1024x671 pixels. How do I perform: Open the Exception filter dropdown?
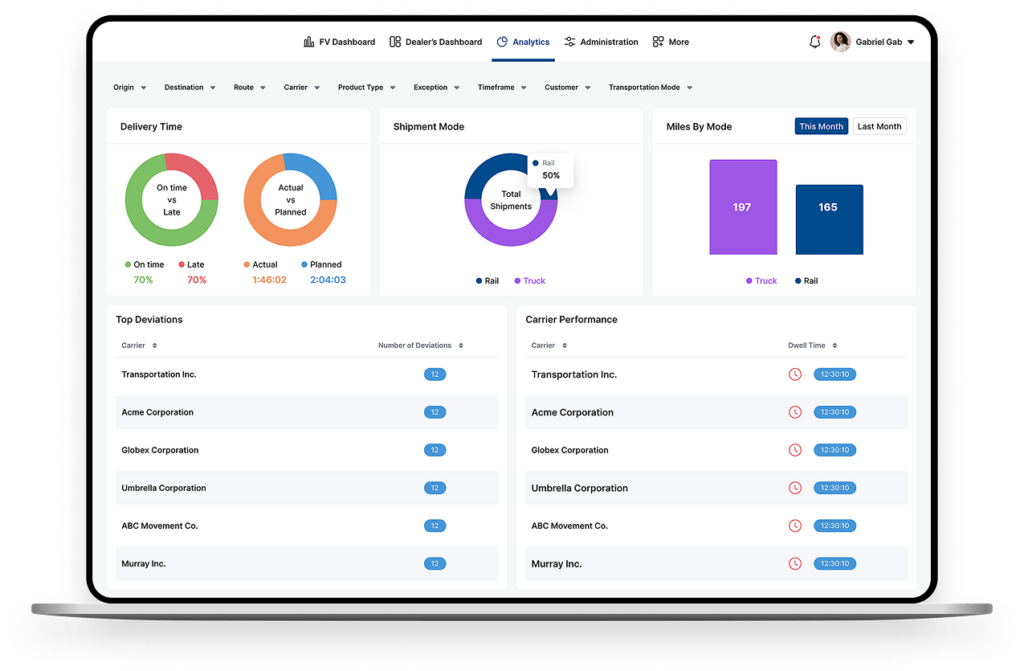coord(436,87)
